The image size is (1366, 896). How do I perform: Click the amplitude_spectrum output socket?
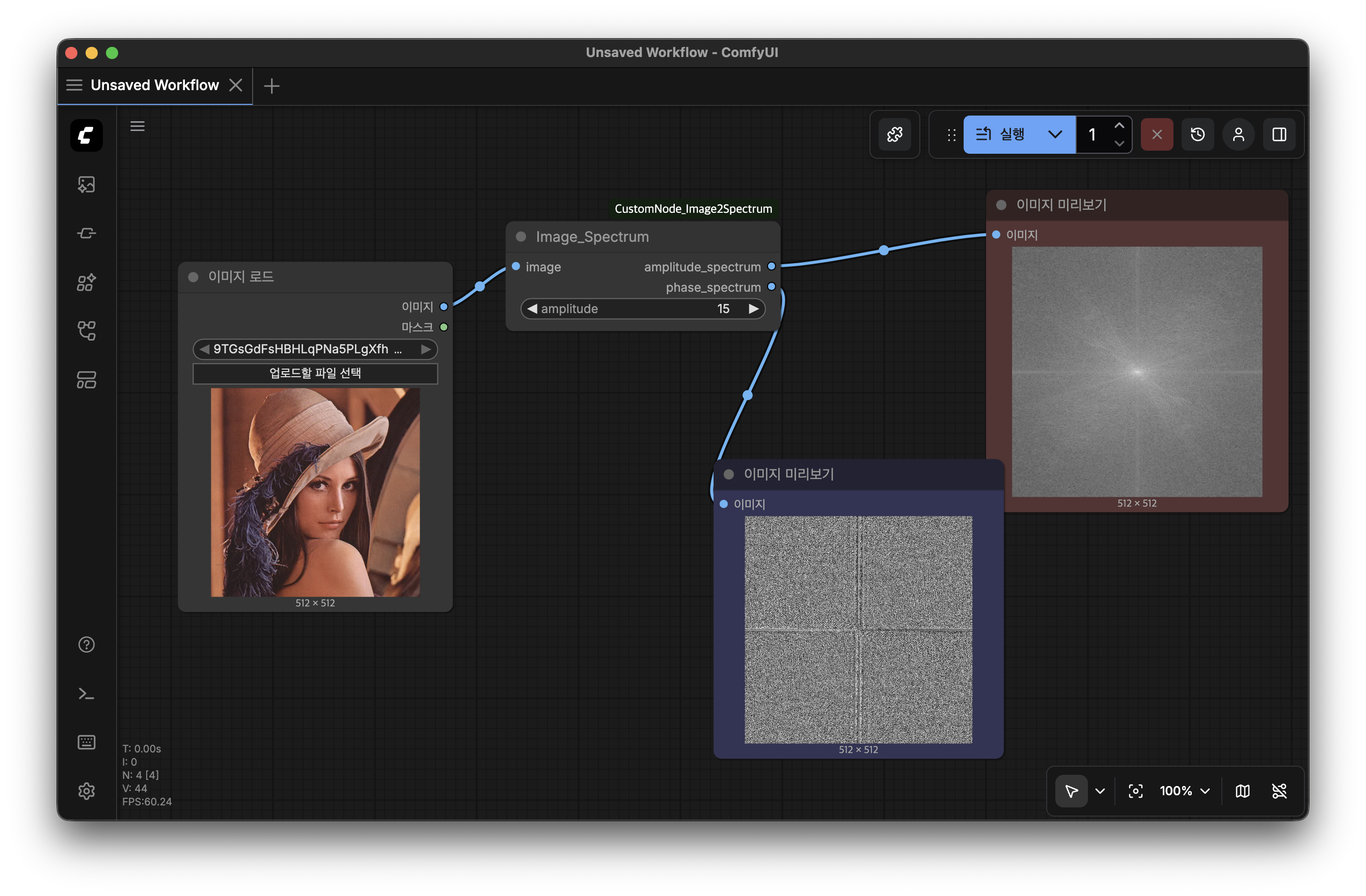click(772, 266)
